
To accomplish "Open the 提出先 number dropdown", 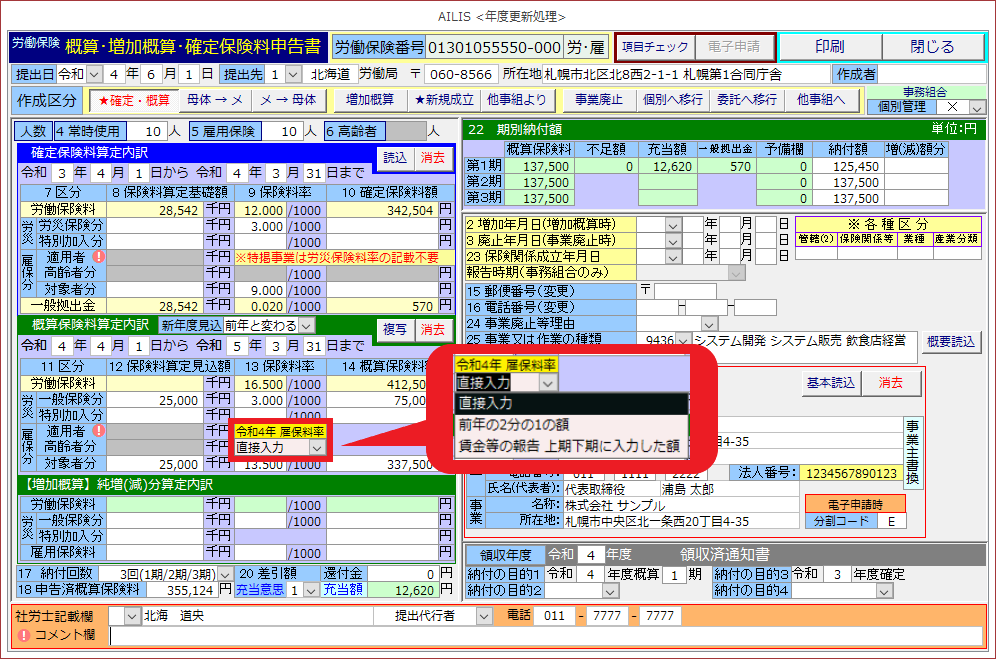I will pyautogui.click(x=292, y=74).
